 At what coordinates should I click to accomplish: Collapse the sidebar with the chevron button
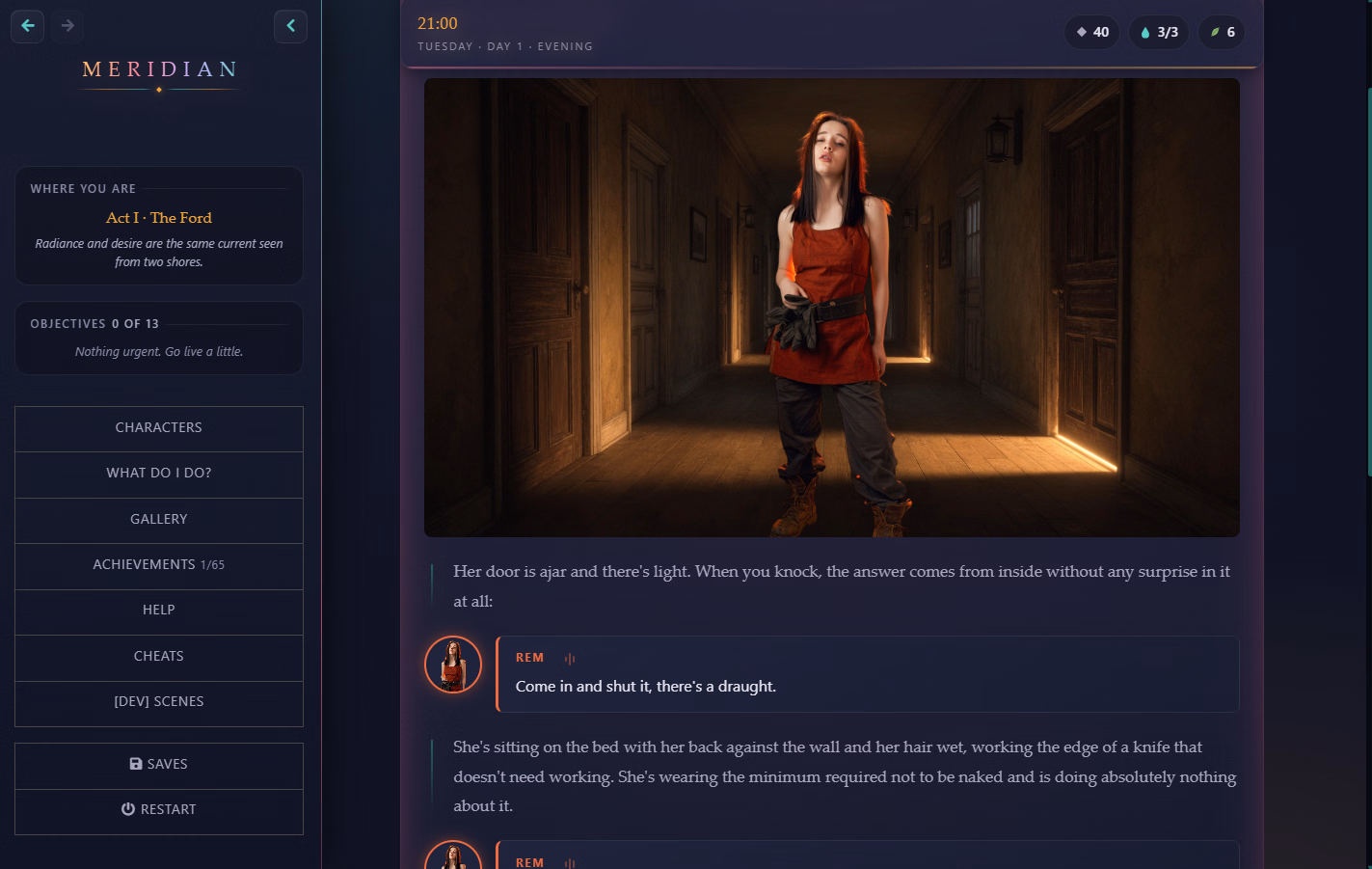[x=290, y=26]
